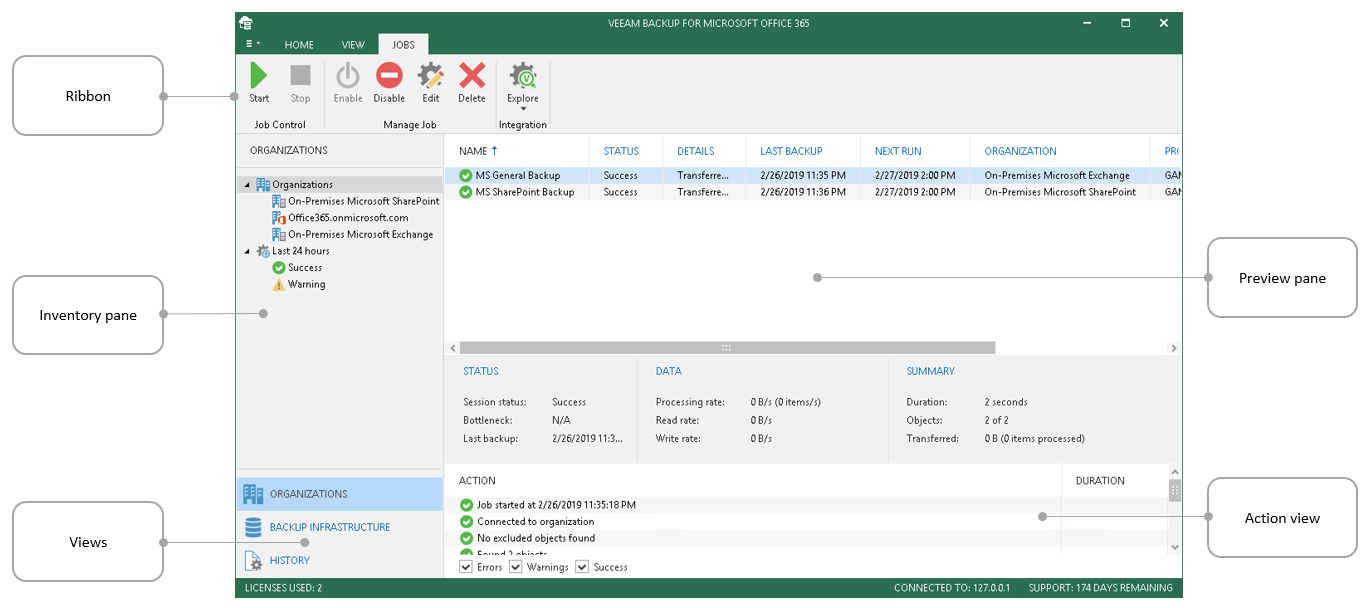Open the History view
1366x608 pixels.
(289, 561)
